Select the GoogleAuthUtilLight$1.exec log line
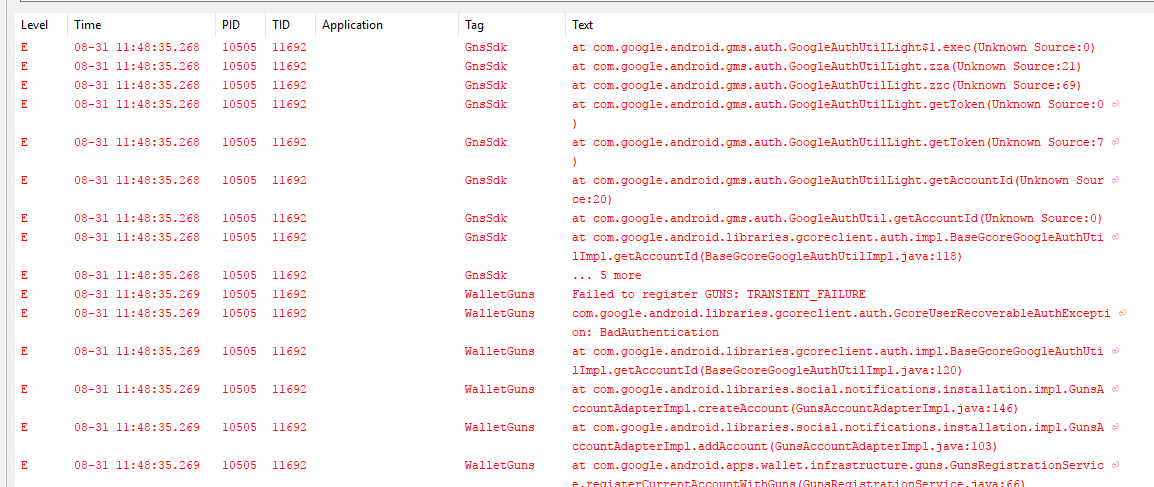Image resolution: width=1154 pixels, height=487 pixels. [834, 47]
